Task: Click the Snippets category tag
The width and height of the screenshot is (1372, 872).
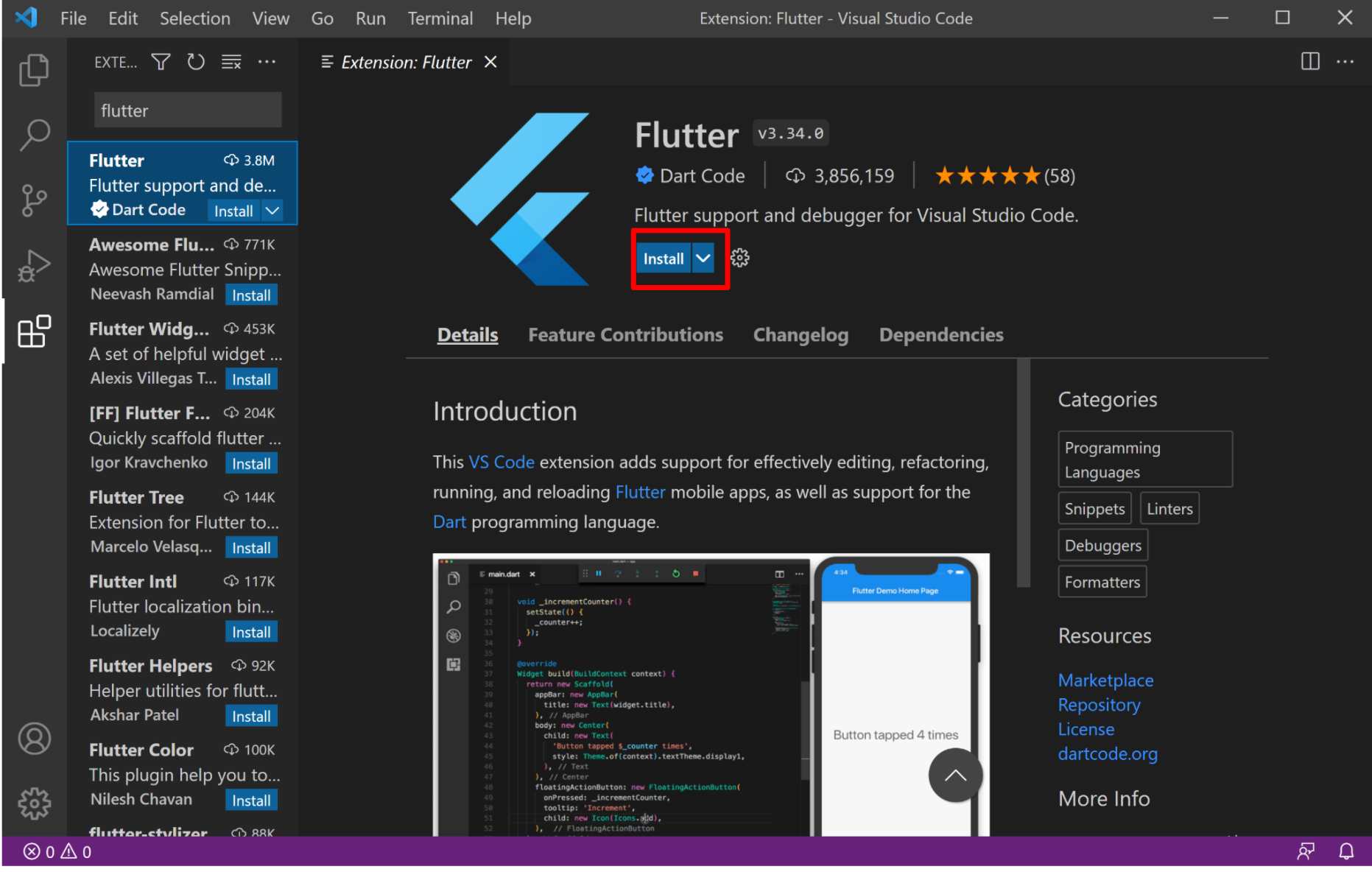Action: pos(1094,509)
